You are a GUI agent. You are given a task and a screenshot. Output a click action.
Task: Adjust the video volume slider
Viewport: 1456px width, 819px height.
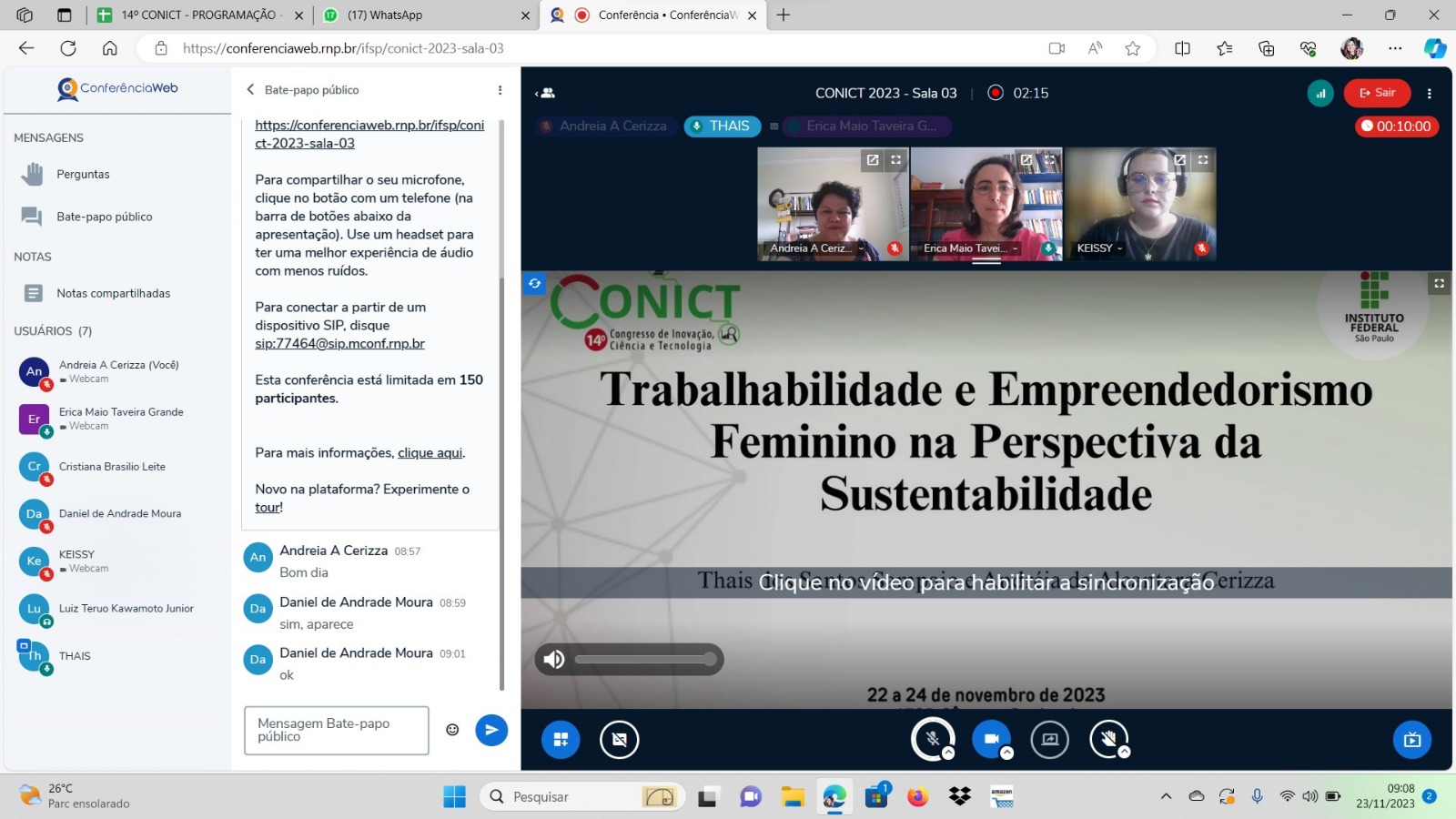point(644,659)
